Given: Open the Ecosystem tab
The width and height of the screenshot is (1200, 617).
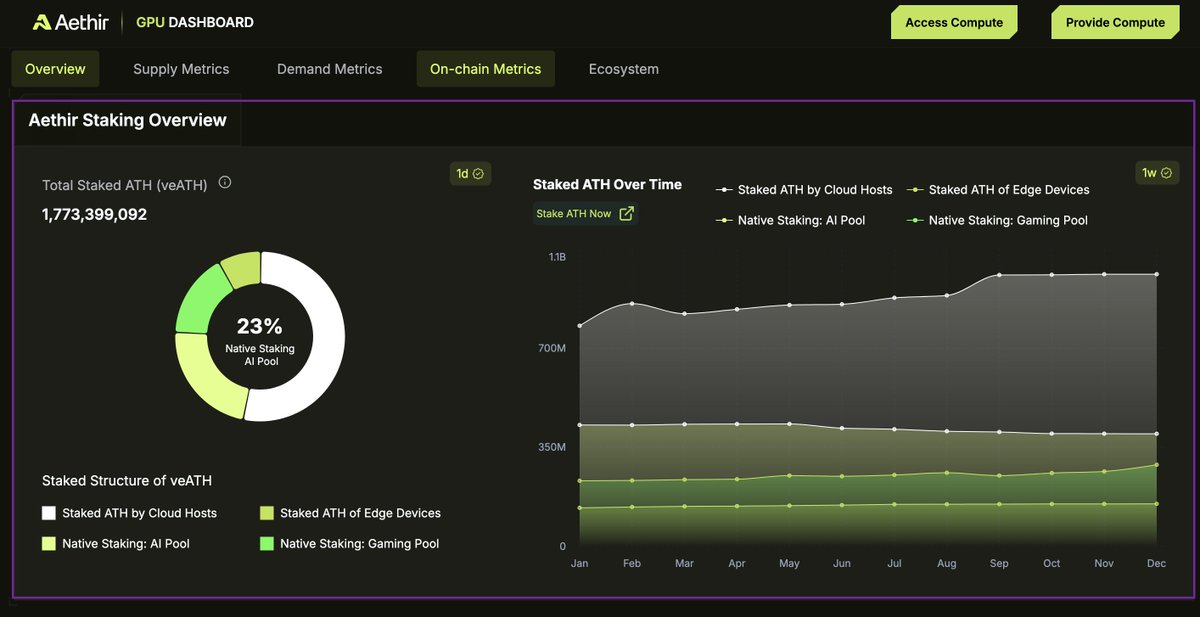Looking at the screenshot, I should (x=623, y=69).
